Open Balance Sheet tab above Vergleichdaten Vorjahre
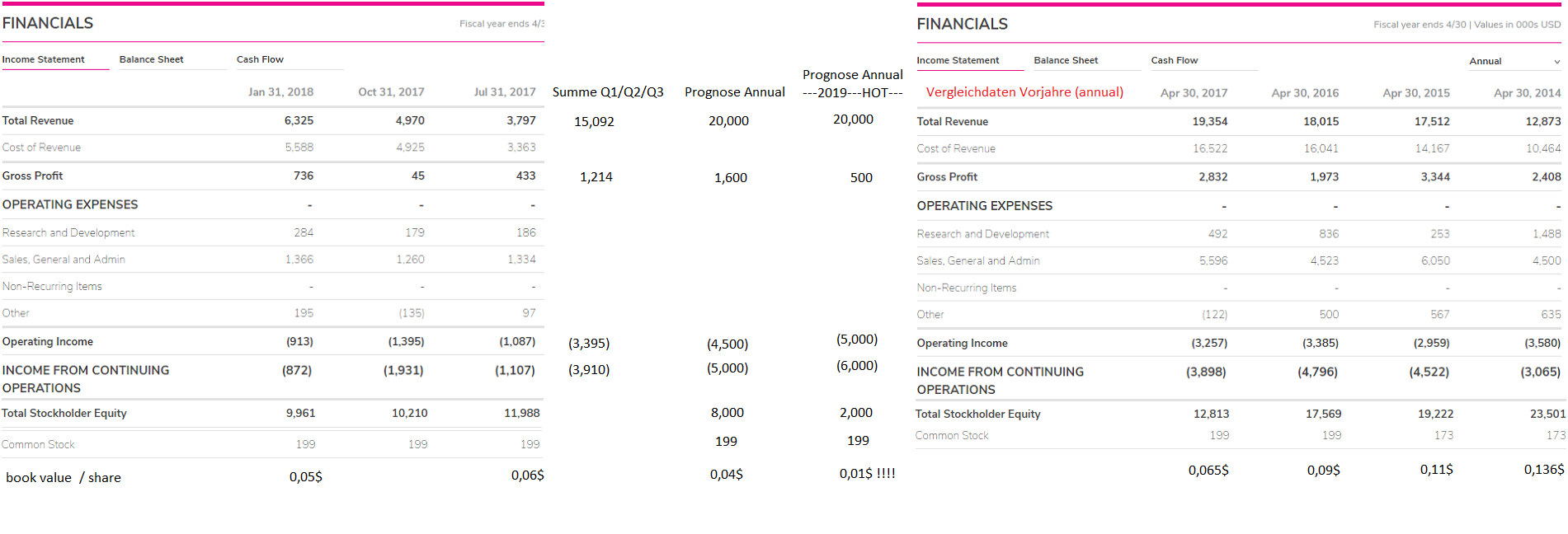 (x=1066, y=60)
